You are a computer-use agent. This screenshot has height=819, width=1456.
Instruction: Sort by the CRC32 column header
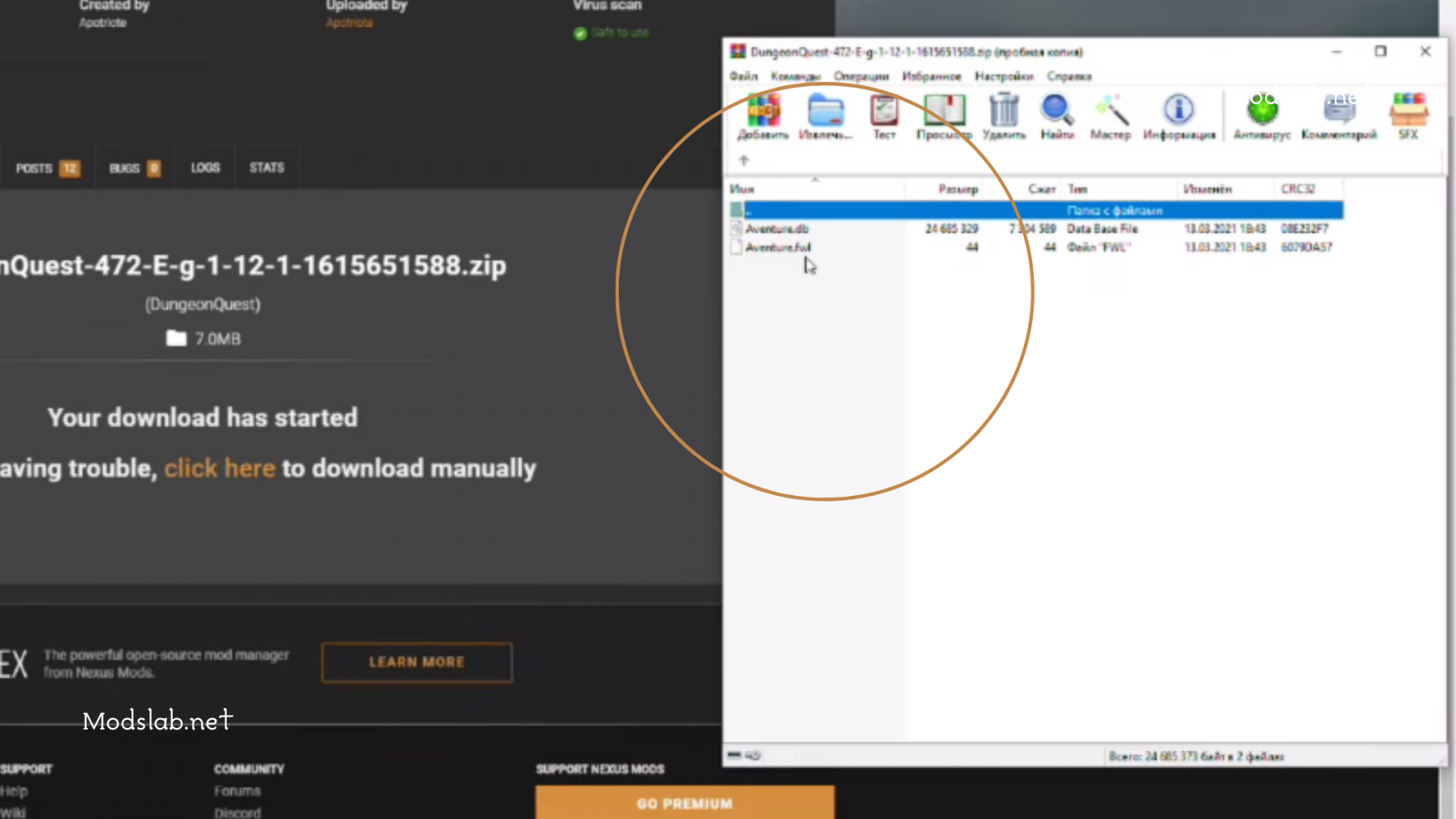point(1298,188)
